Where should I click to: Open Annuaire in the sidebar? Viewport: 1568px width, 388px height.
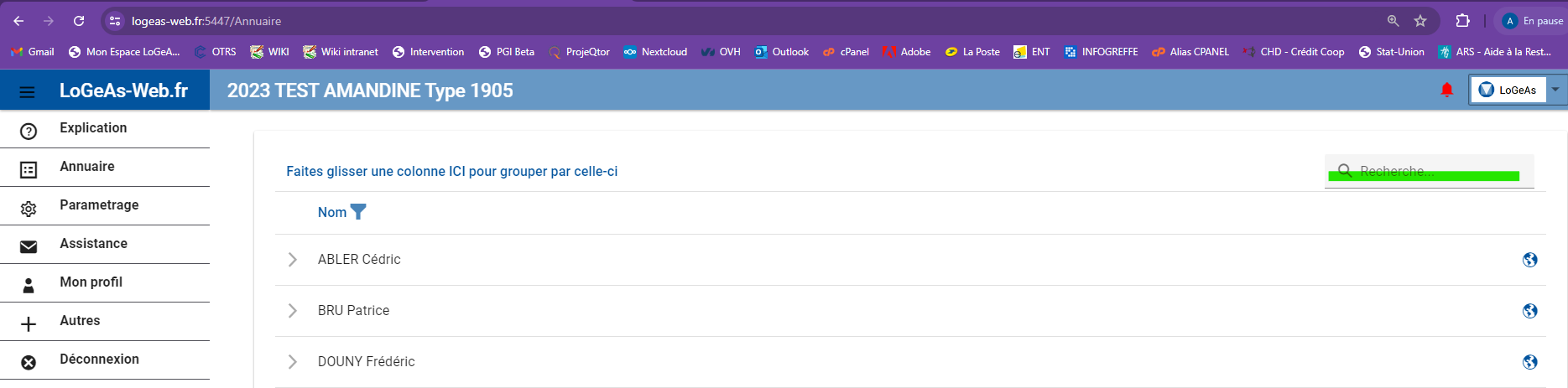pyautogui.click(x=87, y=167)
